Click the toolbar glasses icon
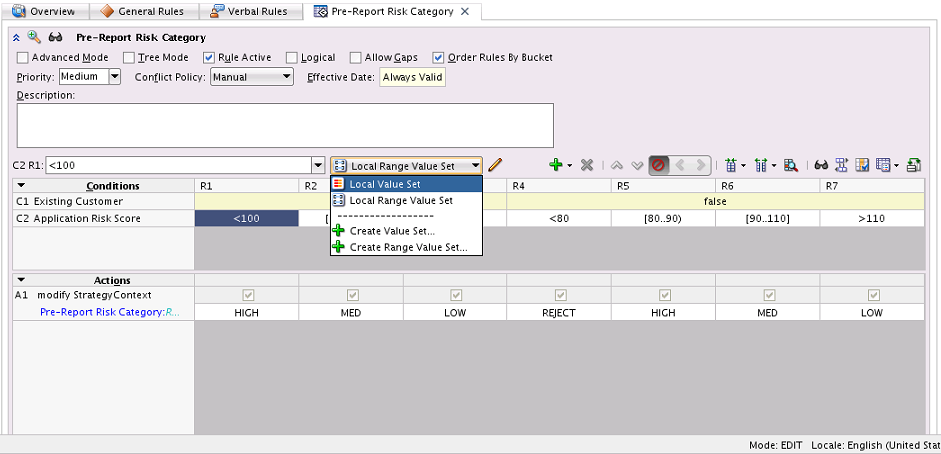The width and height of the screenshot is (941, 454). coord(822,165)
